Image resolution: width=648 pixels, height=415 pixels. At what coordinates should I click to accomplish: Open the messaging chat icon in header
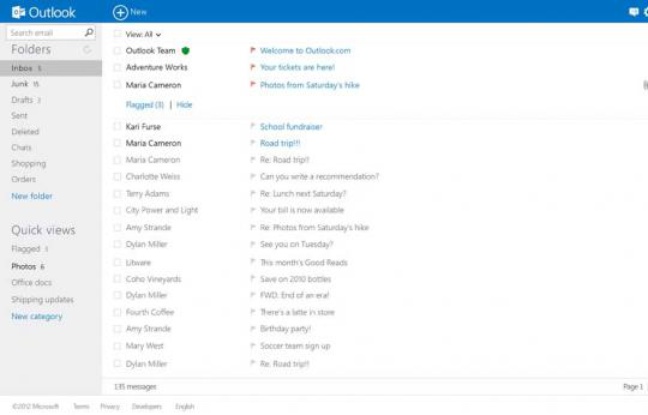pyautogui.click(x=634, y=12)
